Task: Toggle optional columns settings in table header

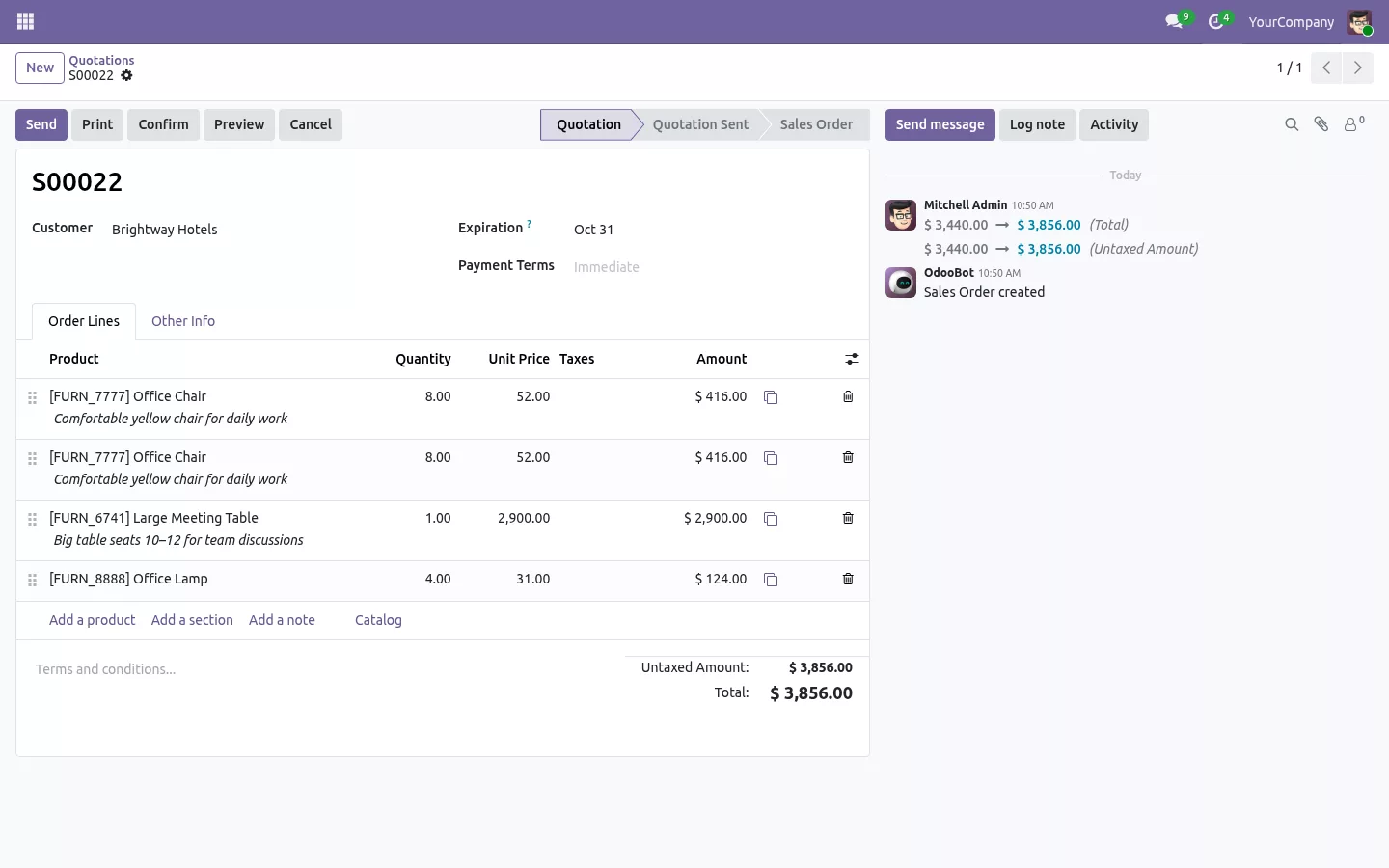Action: click(852, 359)
